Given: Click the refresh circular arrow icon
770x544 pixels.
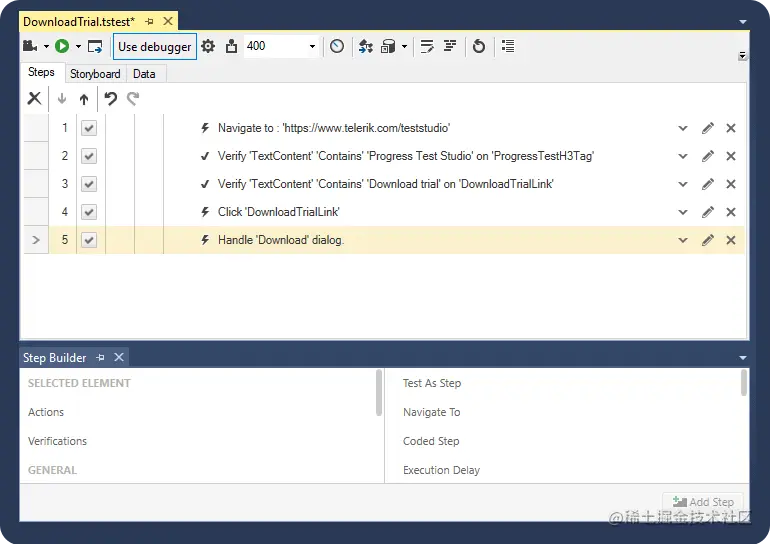Looking at the screenshot, I should point(478,46).
